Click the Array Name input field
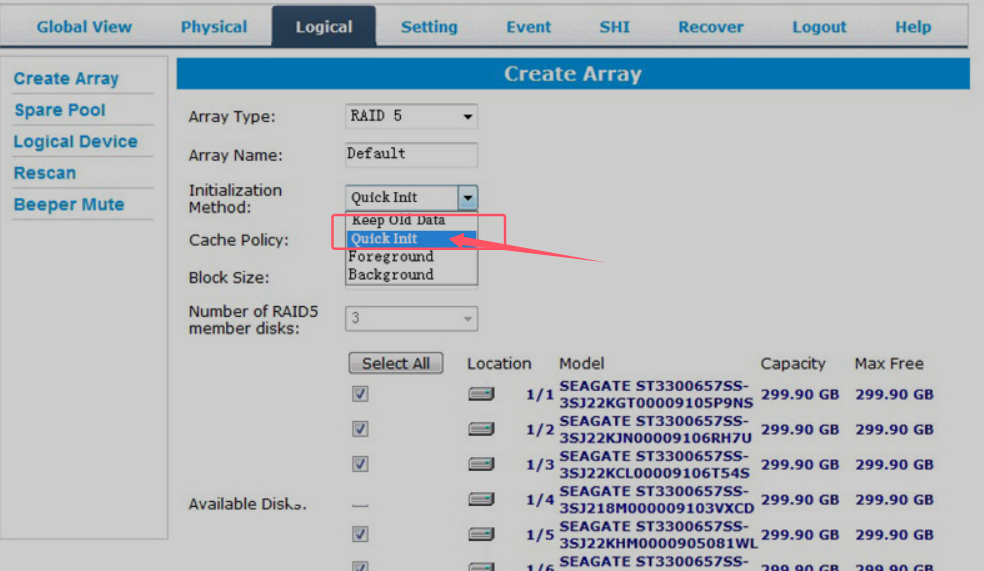This screenshot has height=571, width=984. point(411,154)
